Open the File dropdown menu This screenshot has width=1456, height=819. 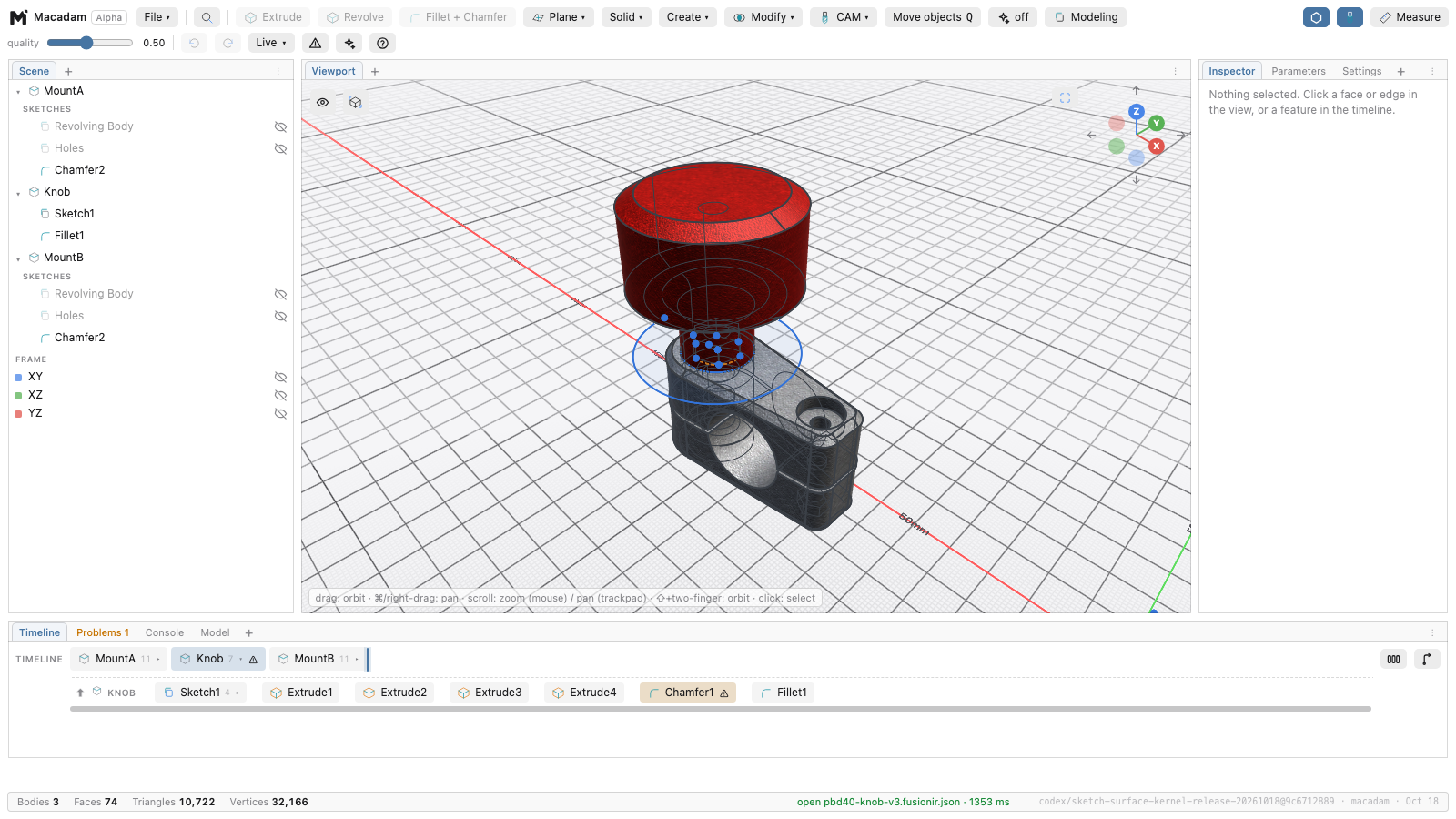(x=157, y=17)
